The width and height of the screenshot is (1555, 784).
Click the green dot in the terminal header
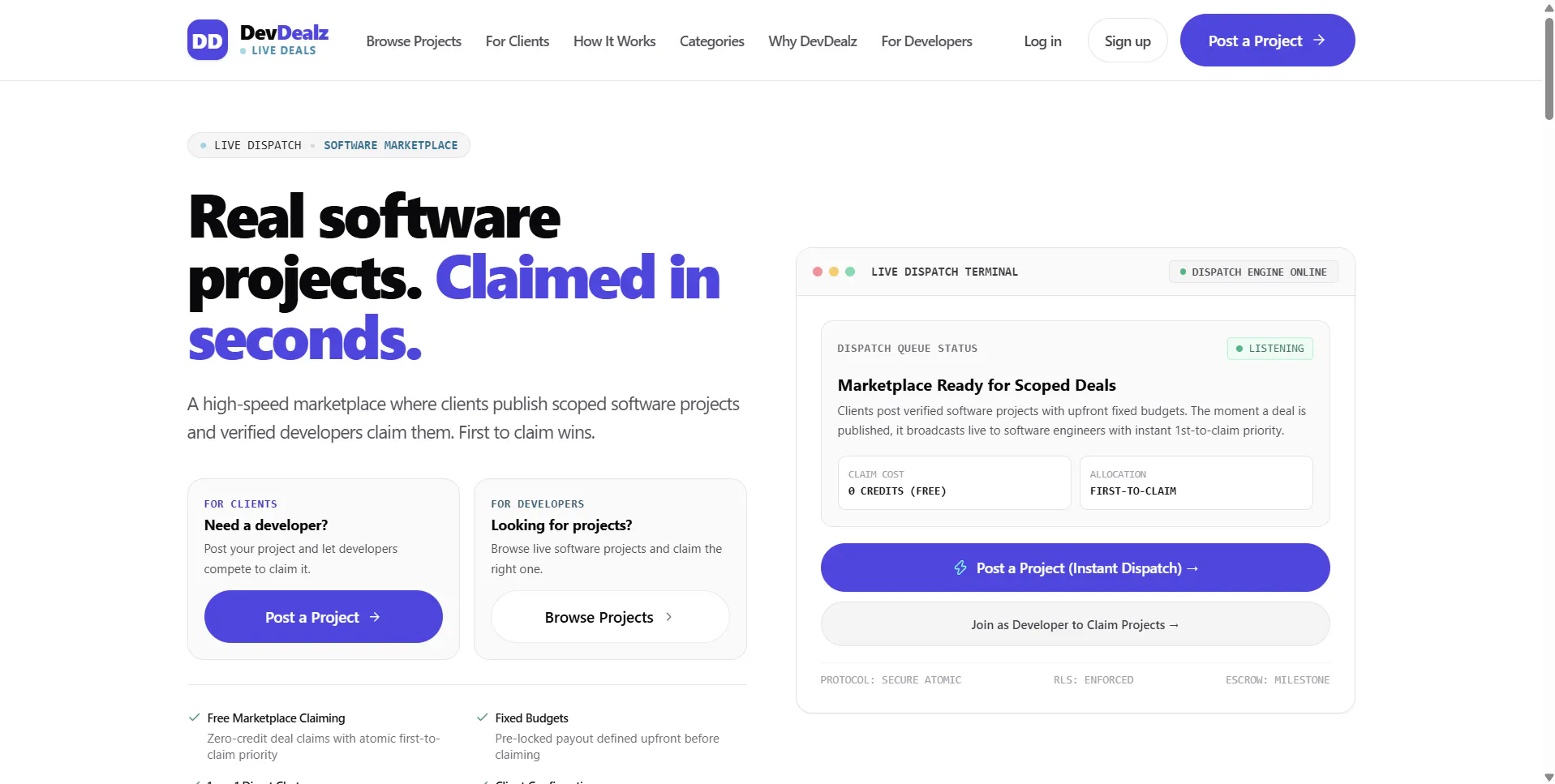pos(850,272)
